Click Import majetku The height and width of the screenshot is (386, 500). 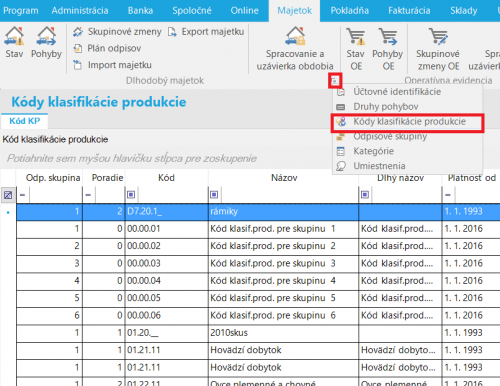(112, 65)
